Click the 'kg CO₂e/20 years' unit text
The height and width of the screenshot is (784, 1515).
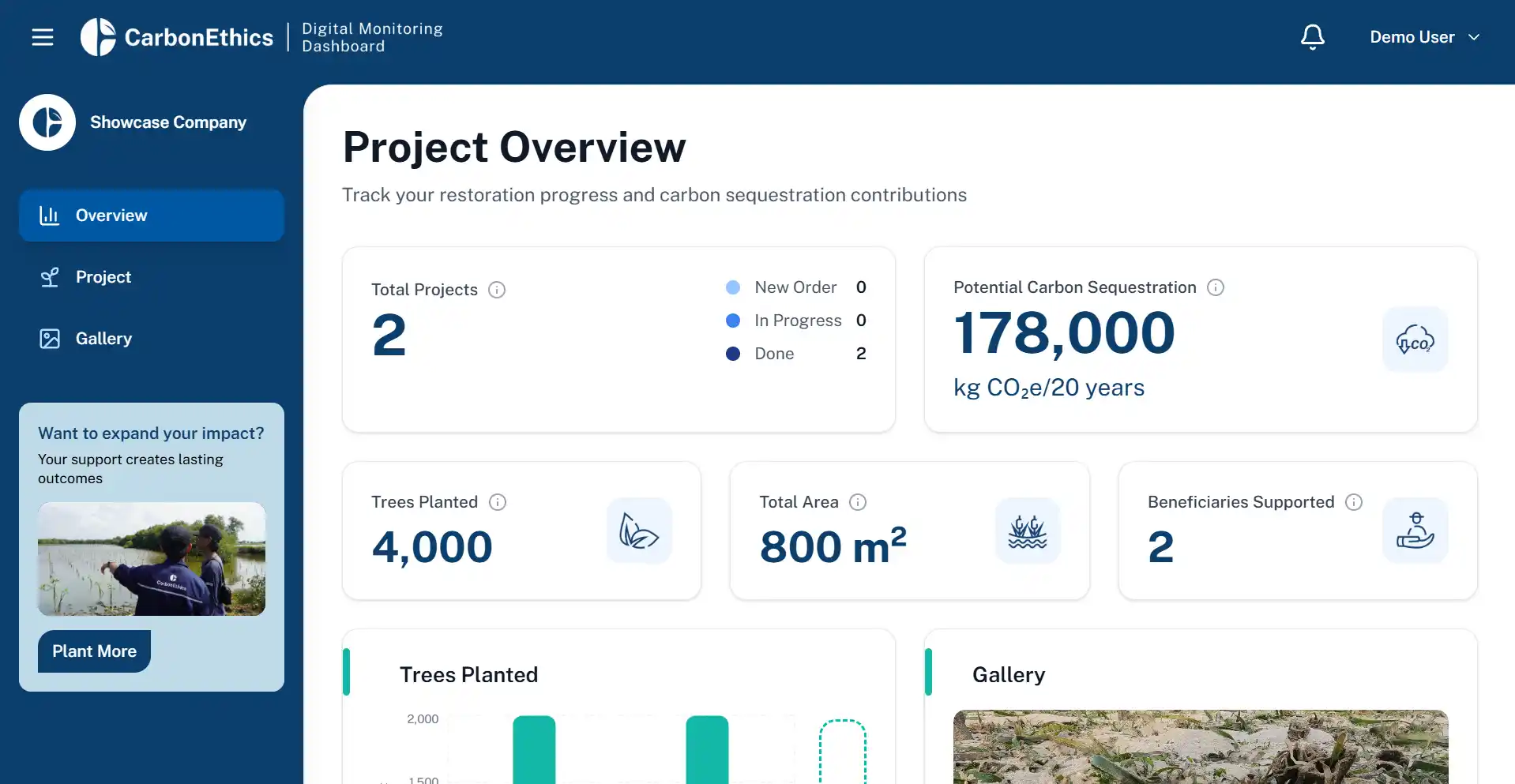point(1049,388)
